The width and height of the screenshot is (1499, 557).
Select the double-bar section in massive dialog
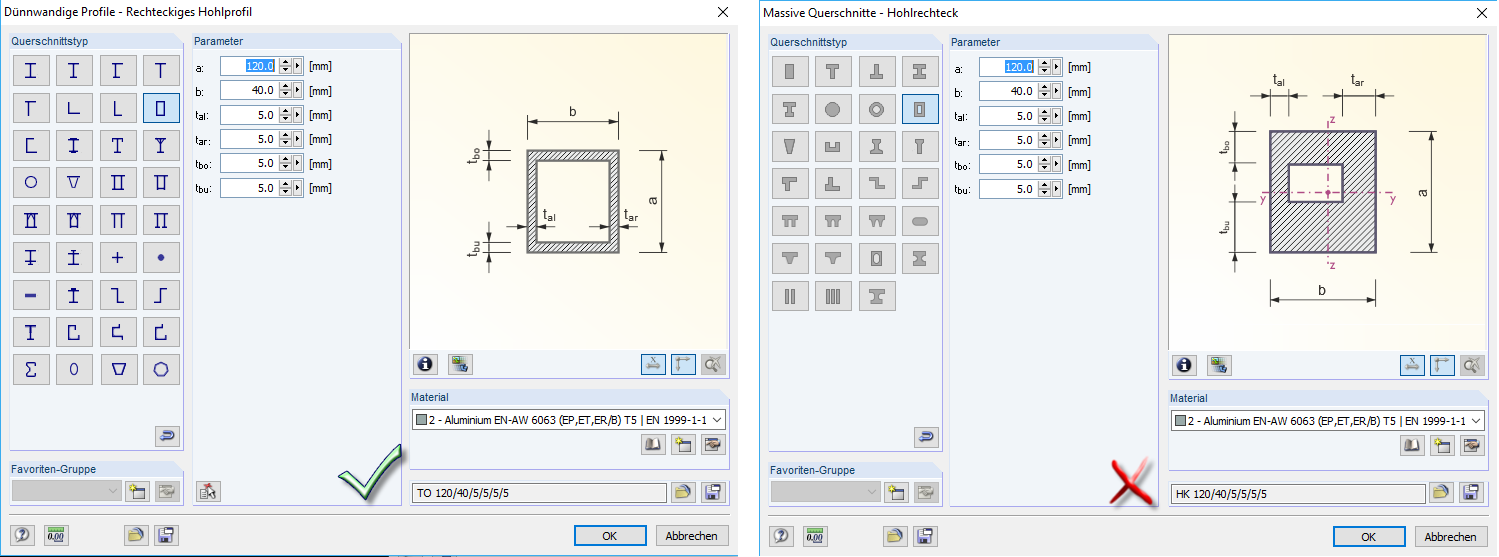click(790, 296)
